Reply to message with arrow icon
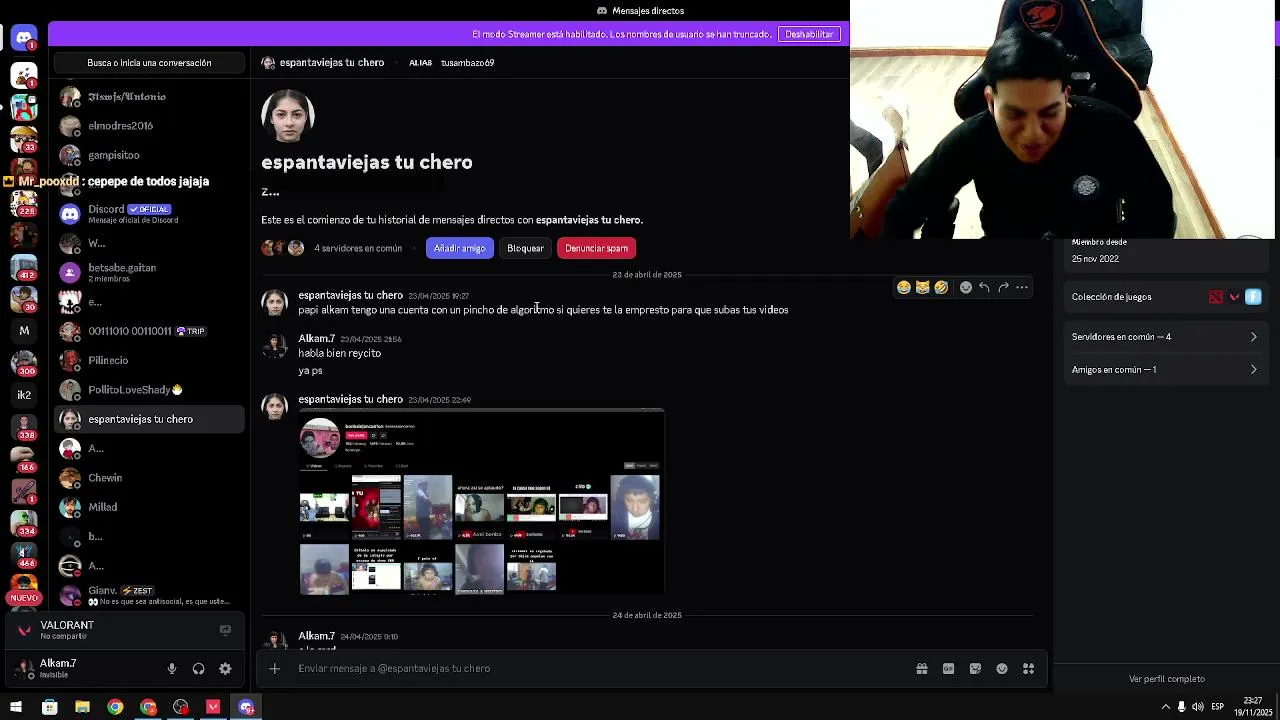 pos(984,287)
